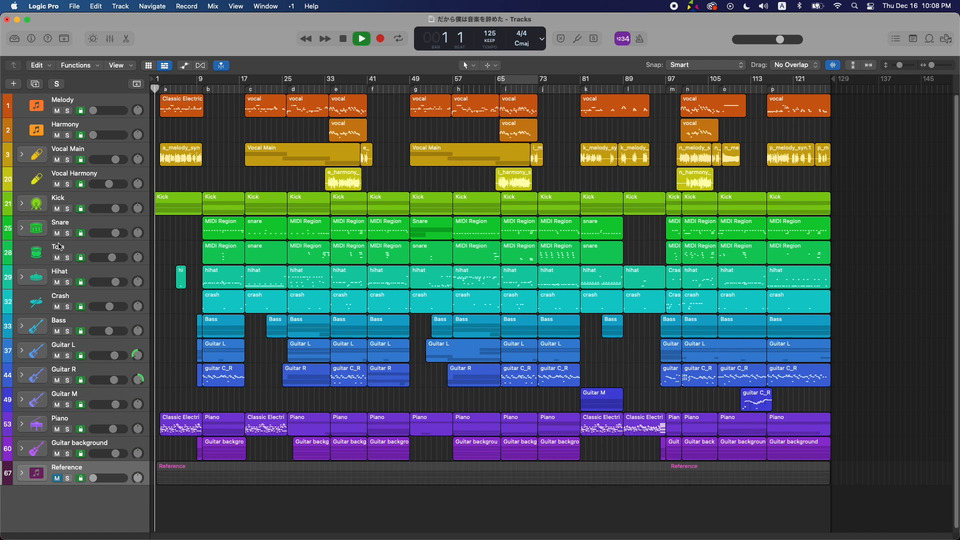960x540 pixels.
Task: Open the Snap mode dropdown
Action: pyautogui.click(x=707, y=65)
